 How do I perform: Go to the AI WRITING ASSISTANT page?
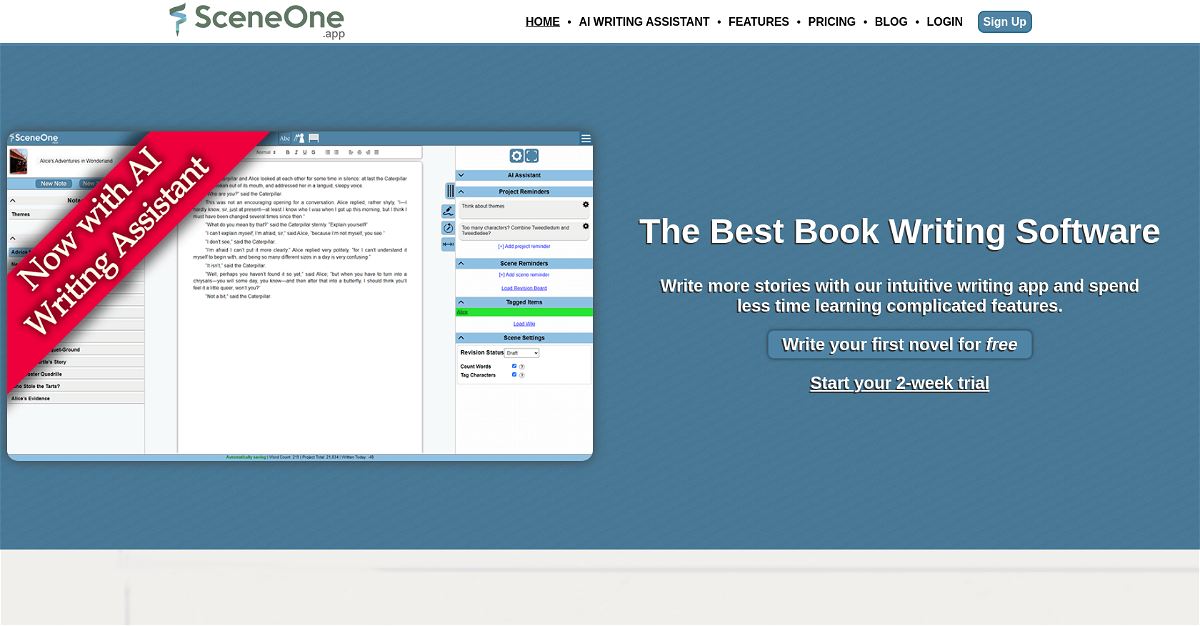(644, 22)
